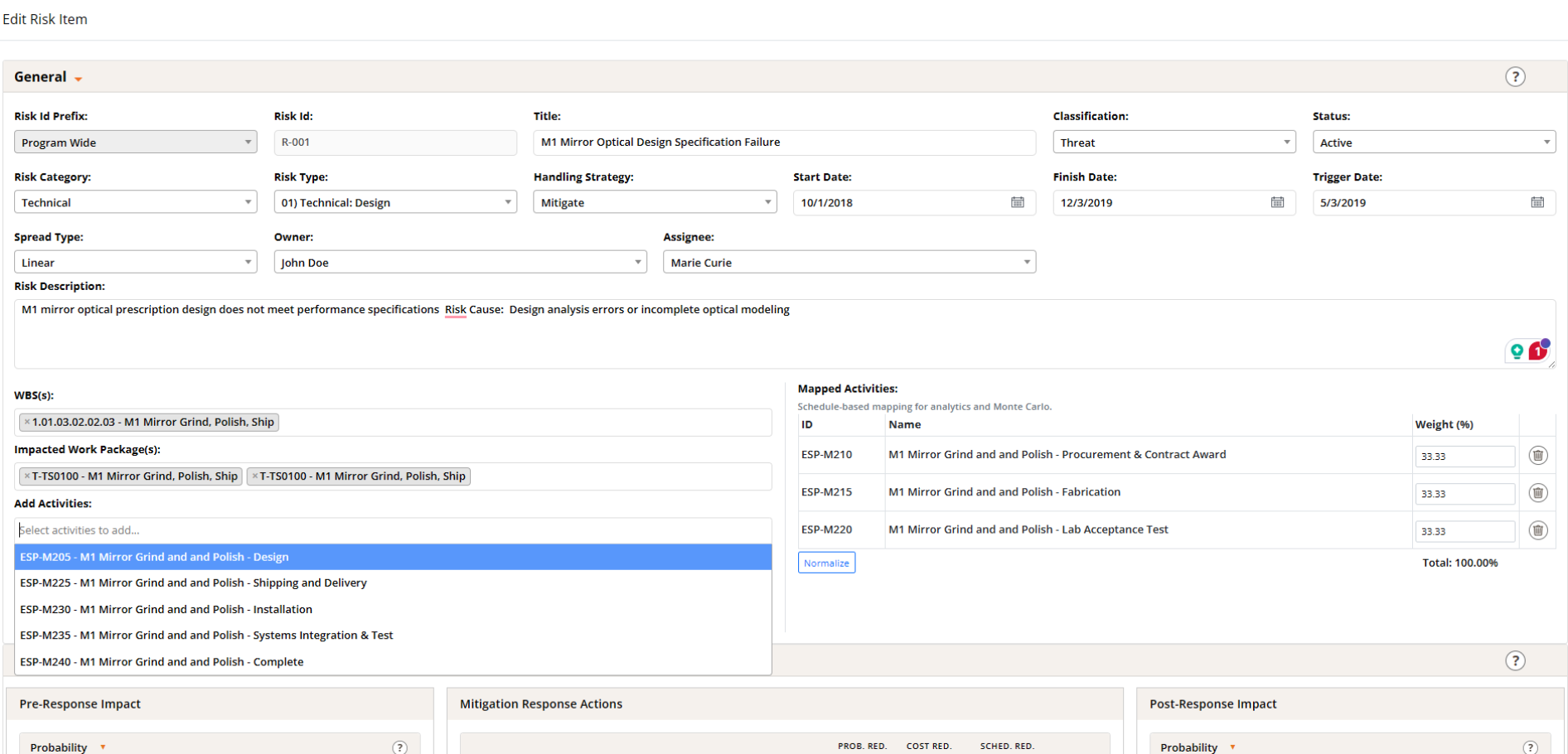The width and height of the screenshot is (1568, 754).
Task: Click the Add Activities search input
Action: pos(393,530)
